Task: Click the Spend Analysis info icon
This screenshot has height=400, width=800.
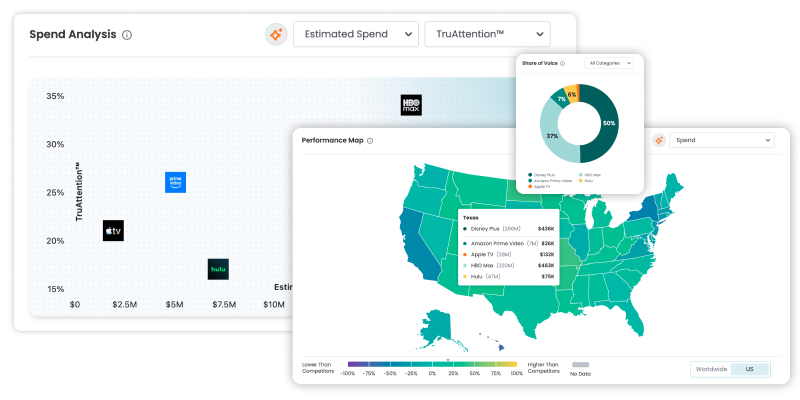Action: coord(127,35)
